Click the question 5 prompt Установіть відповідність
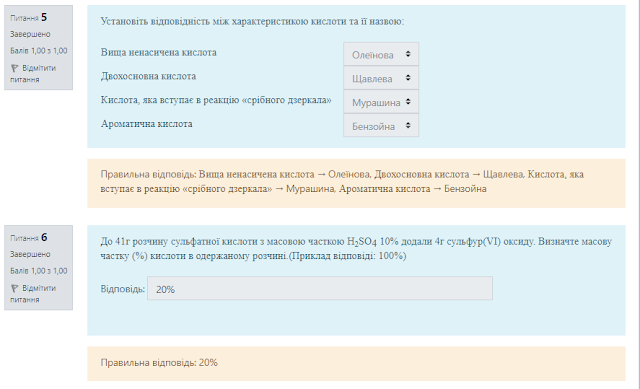The height and width of the screenshot is (389, 640). 252,21
